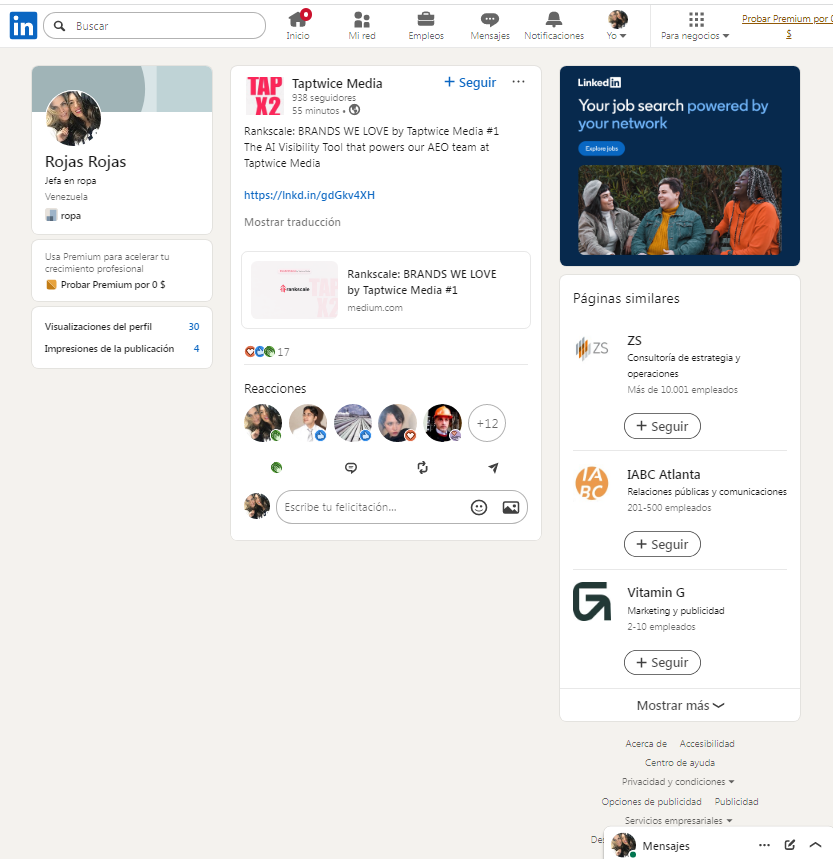Screen dimensions: 833x859
Task: Open the 17 reactions count
Action: [267, 352]
